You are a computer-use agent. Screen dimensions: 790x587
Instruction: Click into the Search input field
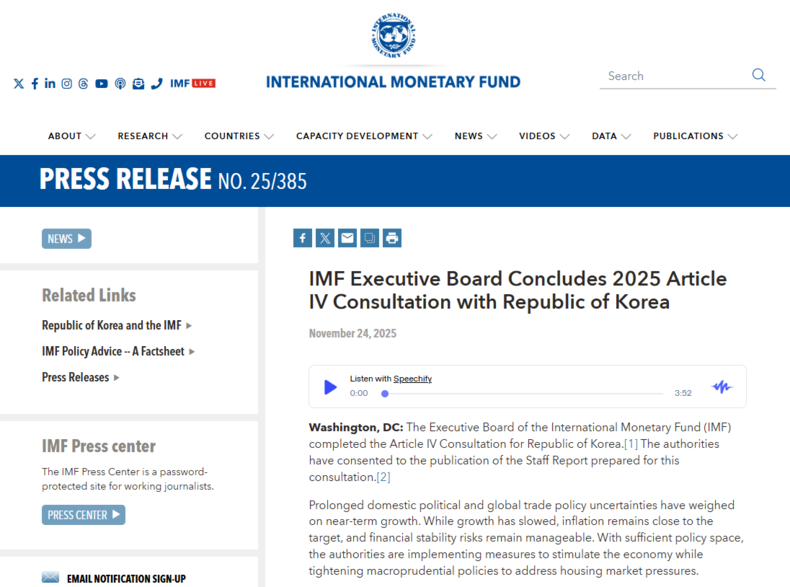[675, 76]
